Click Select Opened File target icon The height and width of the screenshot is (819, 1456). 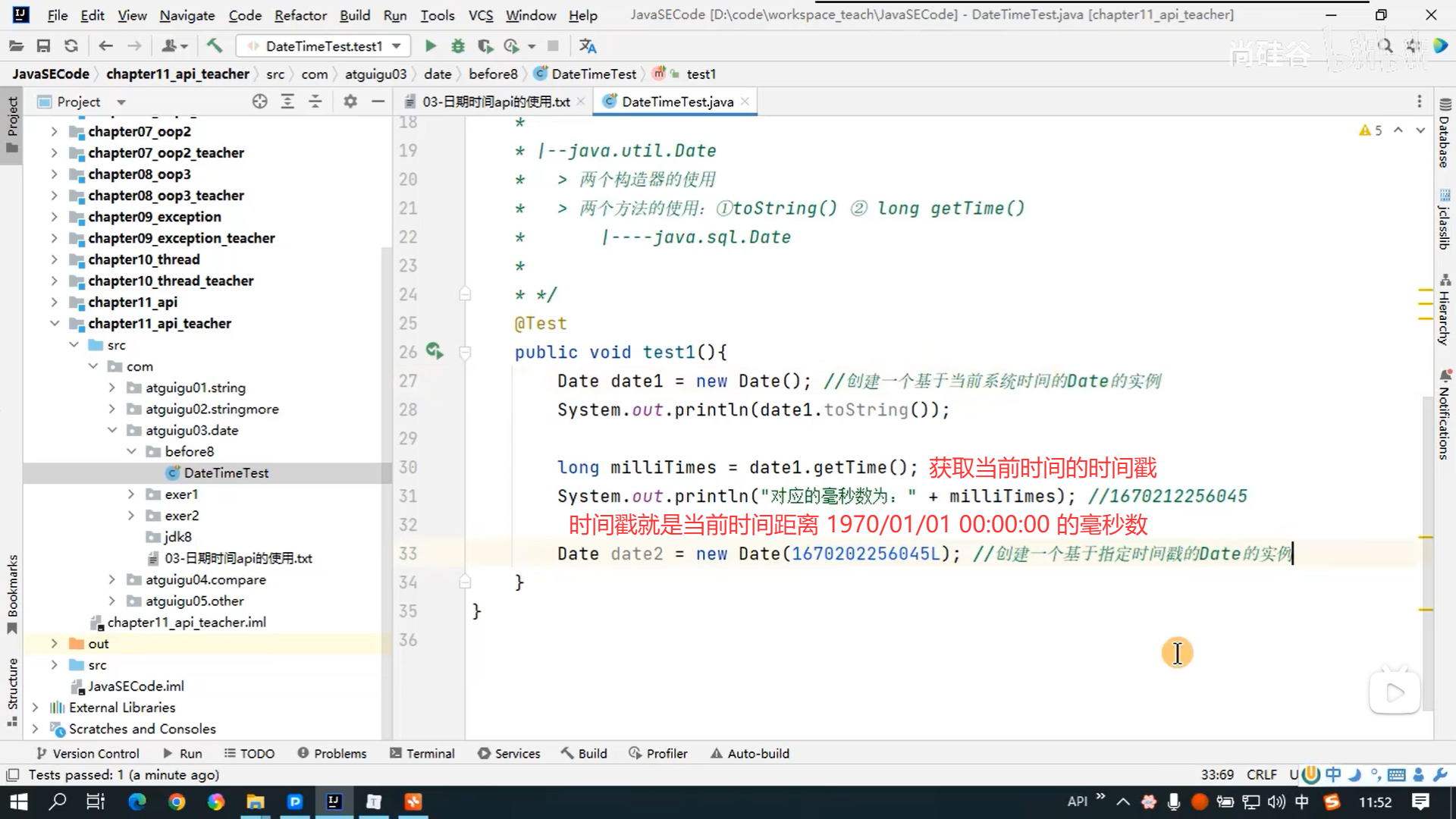pos(259,102)
